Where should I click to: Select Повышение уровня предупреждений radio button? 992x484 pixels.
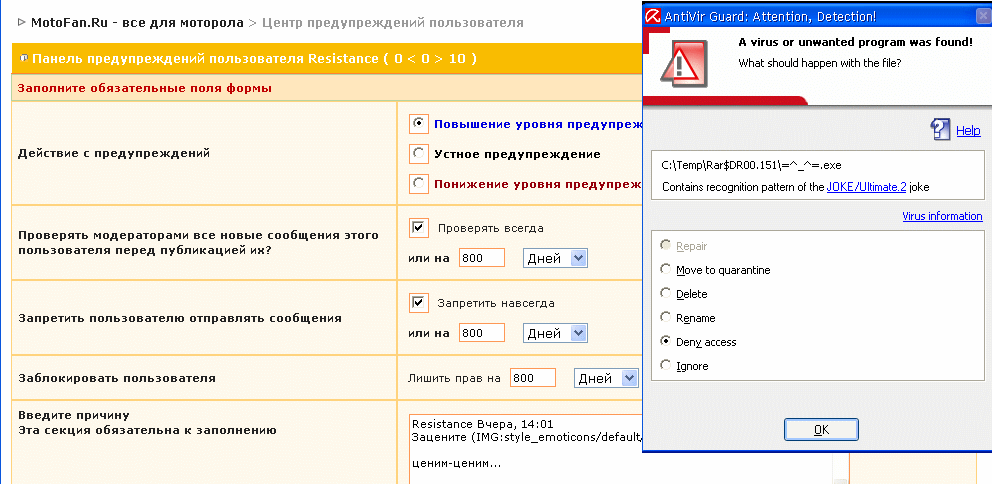tap(418, 124)
